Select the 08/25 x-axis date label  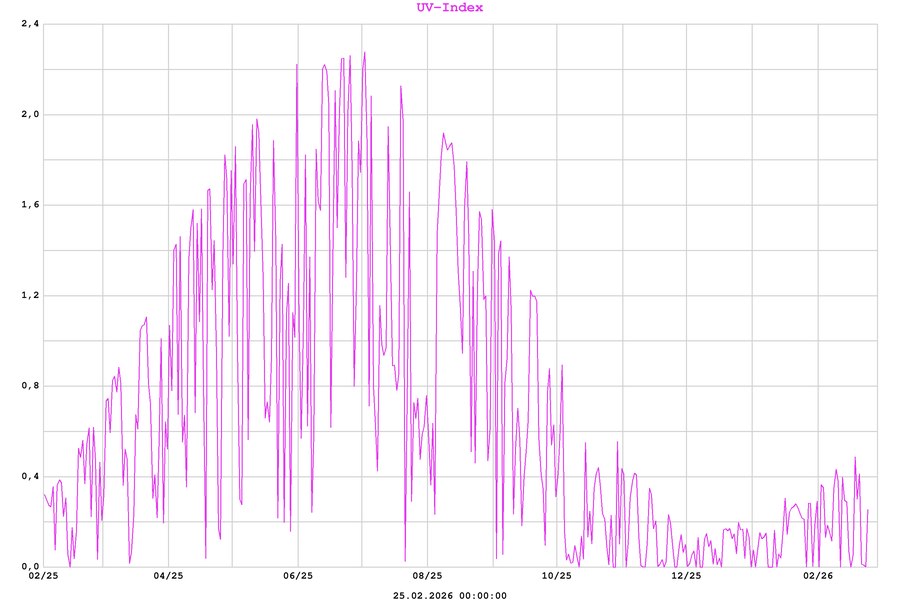[427, 577]
